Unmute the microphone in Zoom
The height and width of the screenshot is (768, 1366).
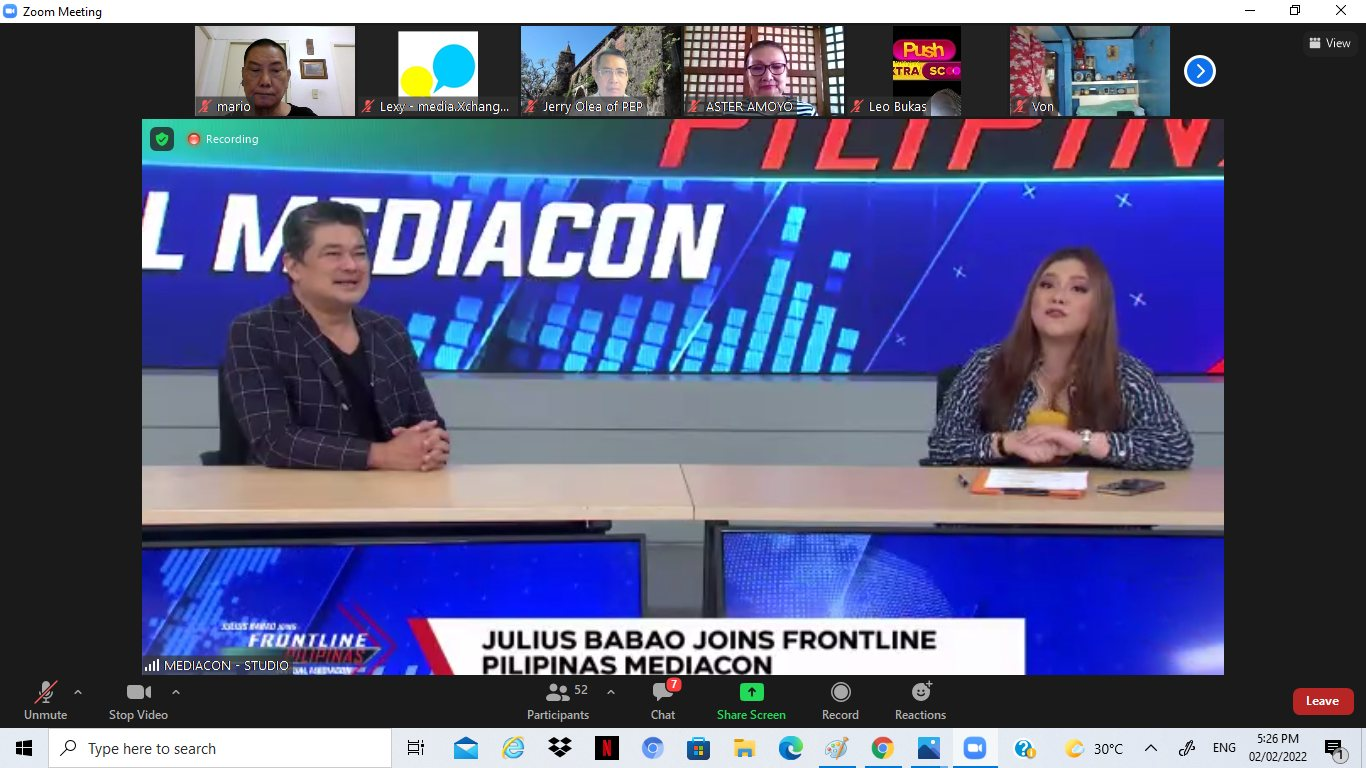click(x=45, y=700)
